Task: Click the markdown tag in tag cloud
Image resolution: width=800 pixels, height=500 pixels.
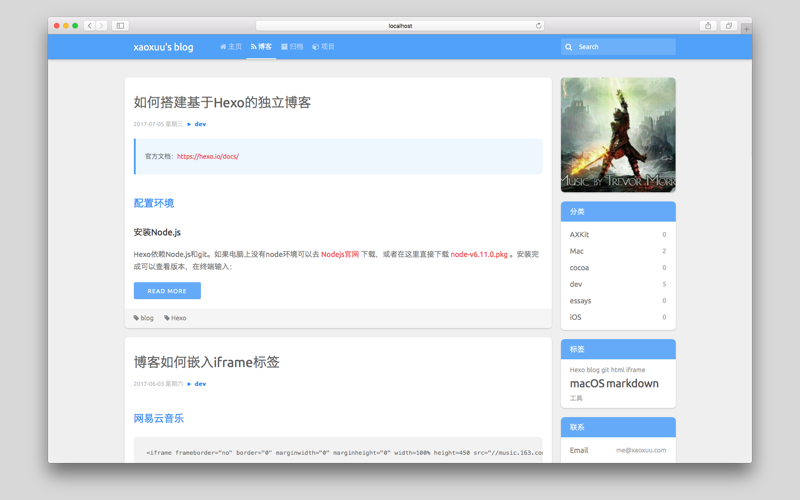Action: (x=633, y=384)
